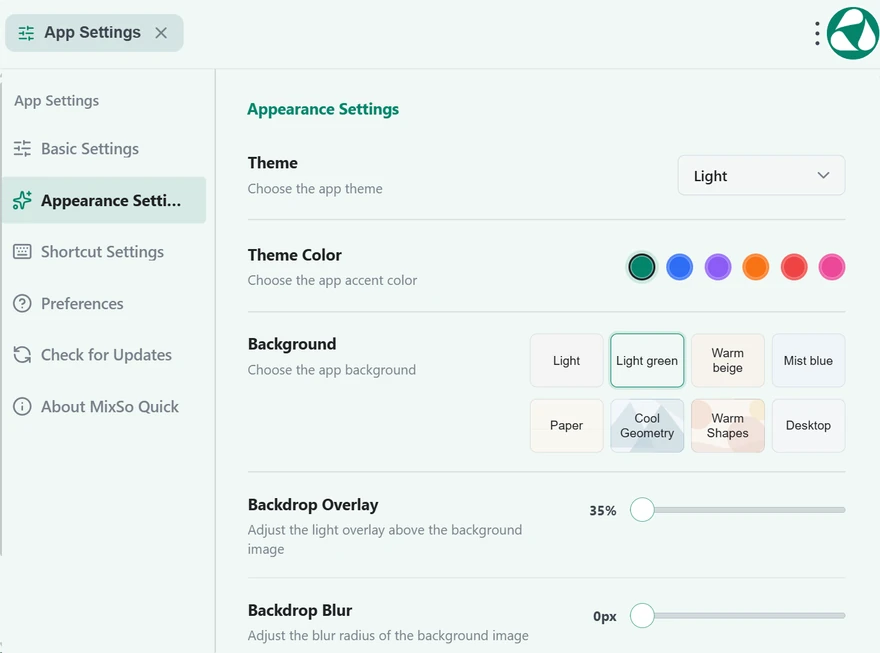Click the Shortcut Settings keyboard icon
Screen dimensions: 880x653
point(22,251)
